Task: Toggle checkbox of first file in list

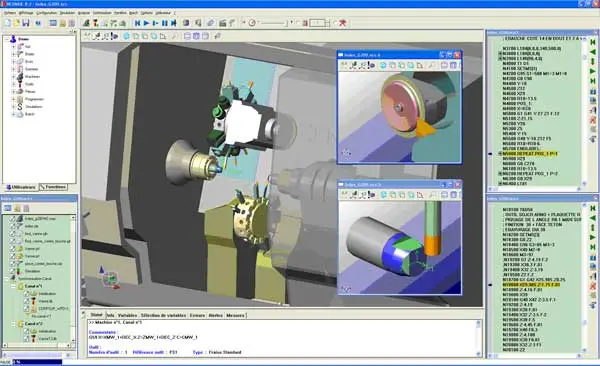Action: click(x=13, y=219)
